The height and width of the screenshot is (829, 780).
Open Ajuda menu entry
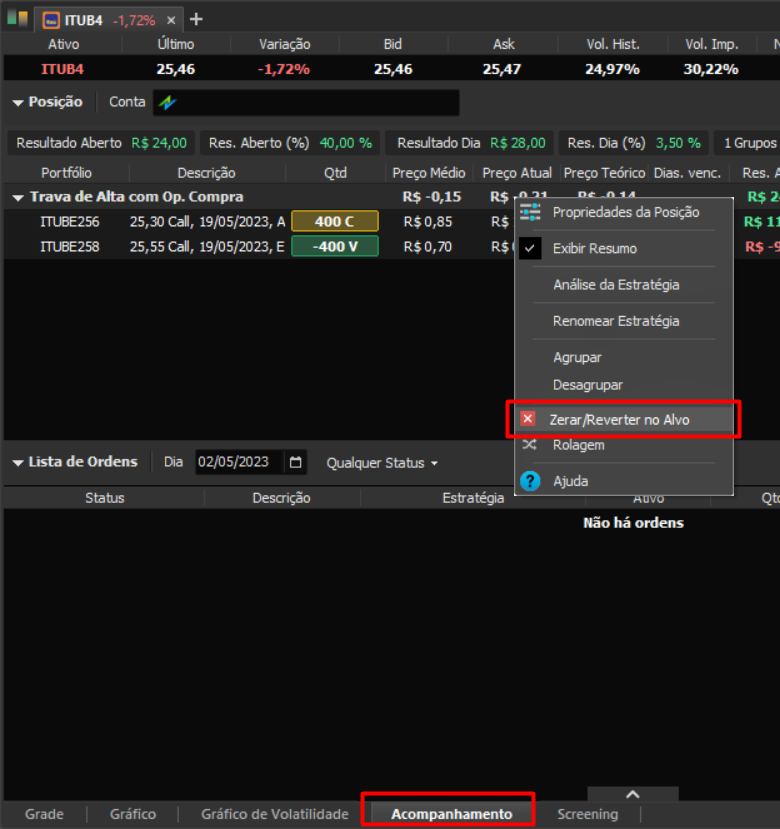point(571,481)
